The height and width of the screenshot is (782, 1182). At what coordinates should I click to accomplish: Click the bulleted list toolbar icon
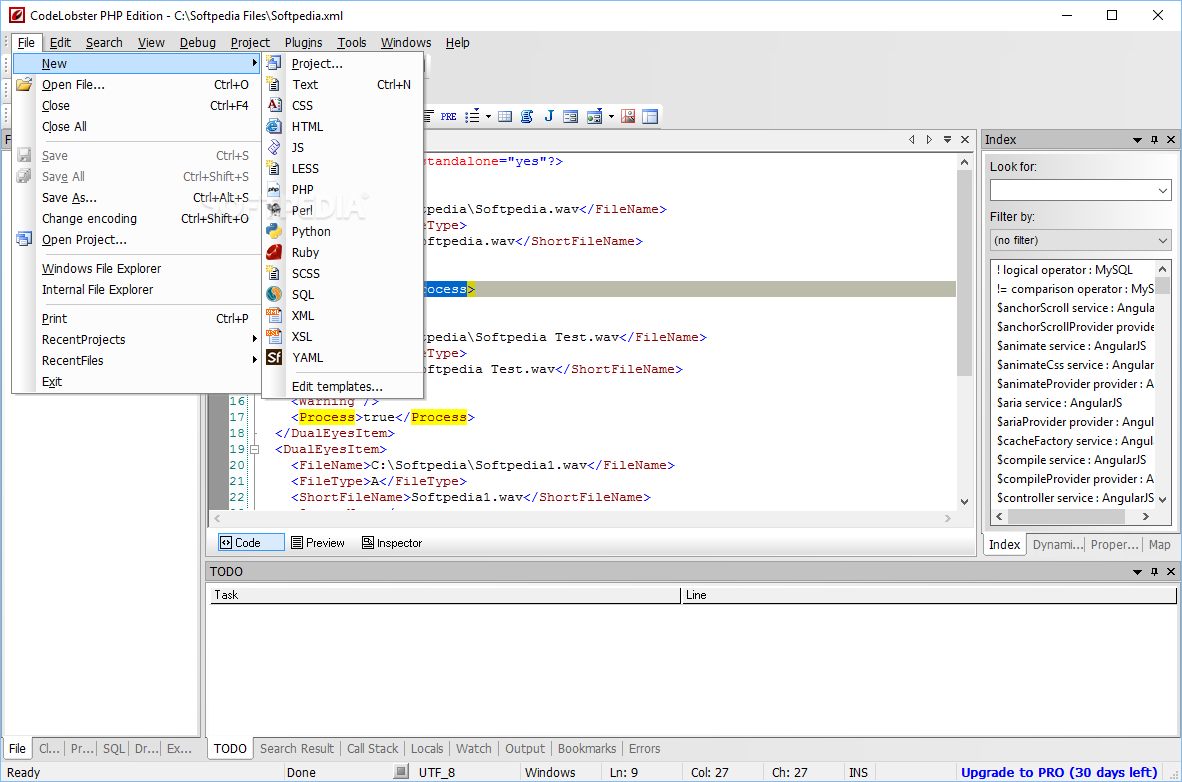472,116
